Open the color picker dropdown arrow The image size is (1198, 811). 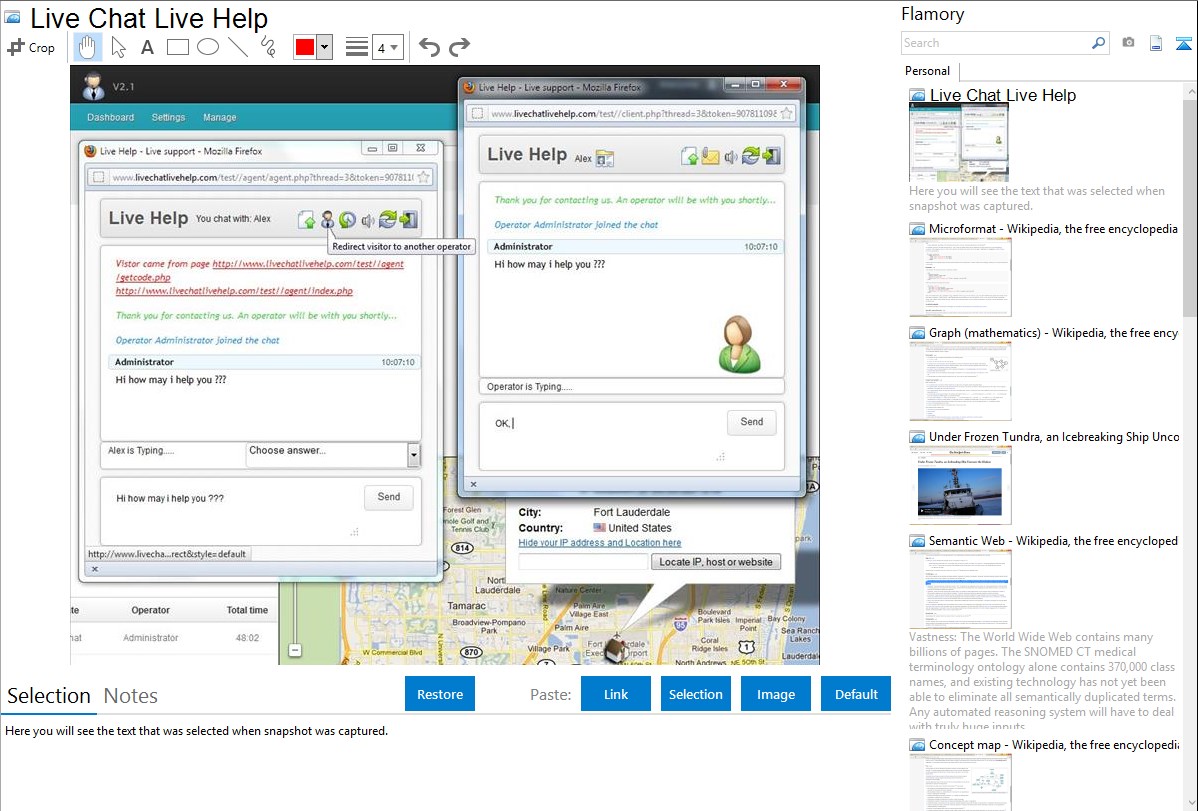click(325, 47)
